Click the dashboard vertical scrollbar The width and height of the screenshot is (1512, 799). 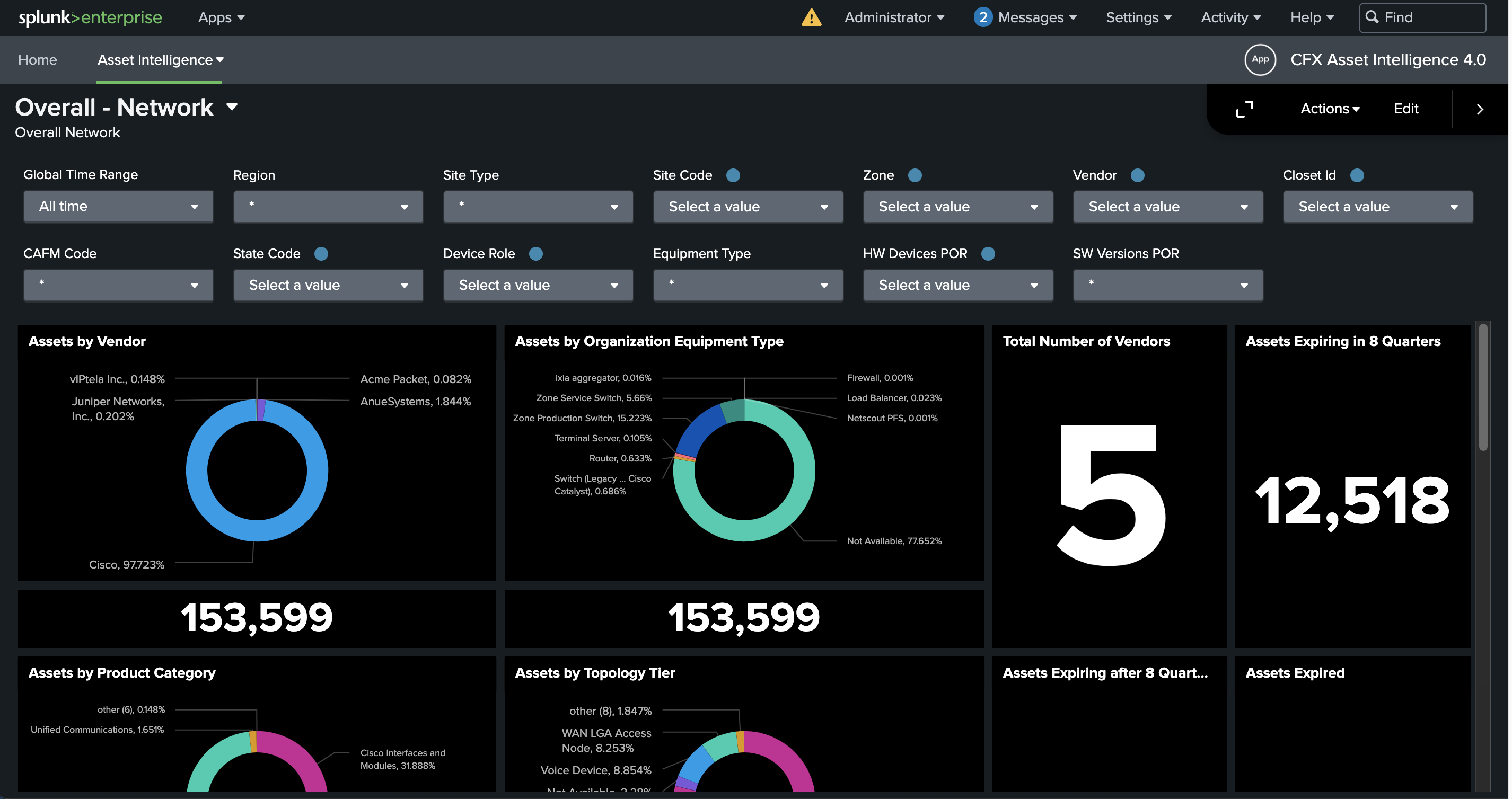tap(1483, 387)
